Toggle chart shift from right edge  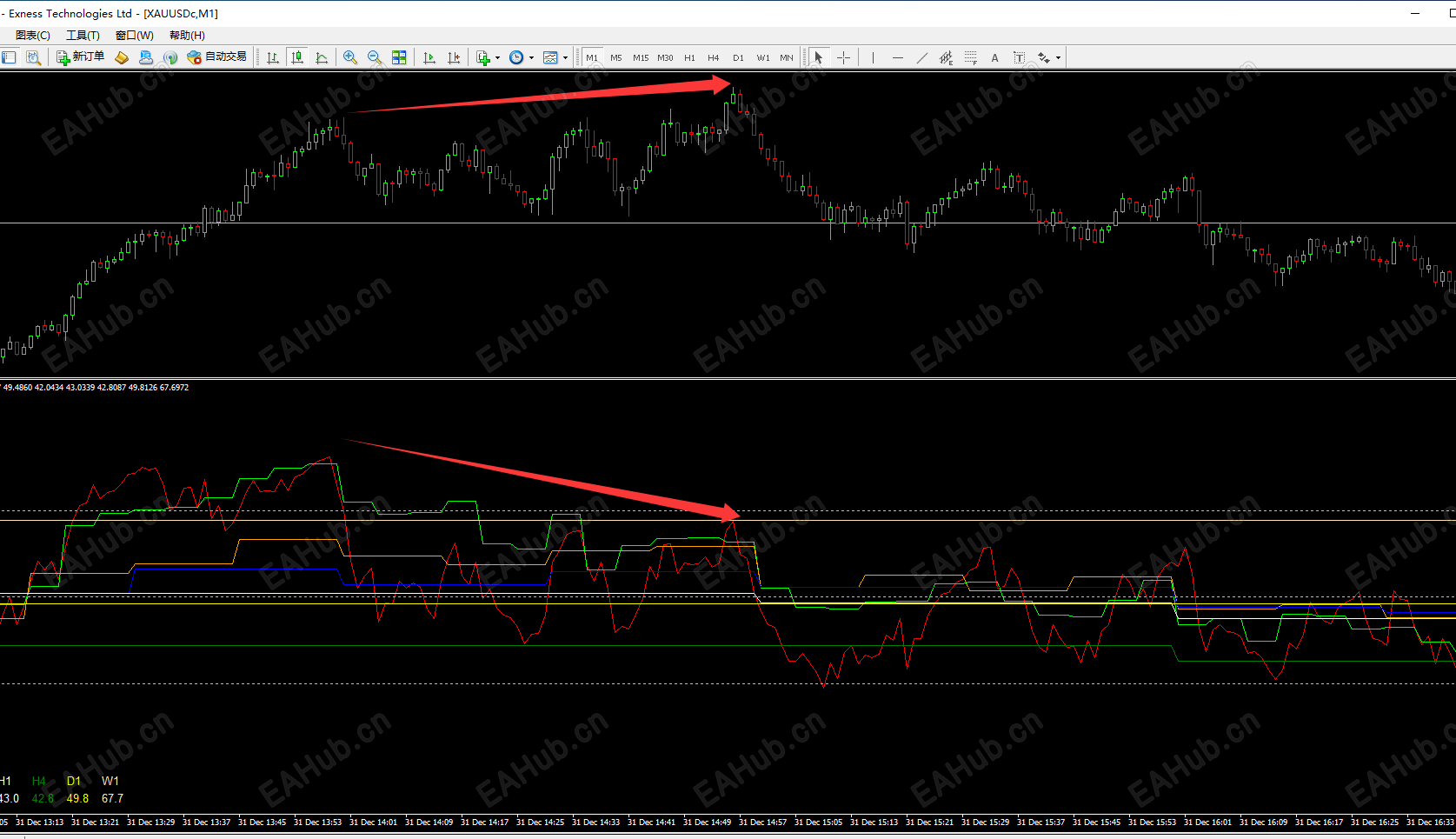coord(454,57)
